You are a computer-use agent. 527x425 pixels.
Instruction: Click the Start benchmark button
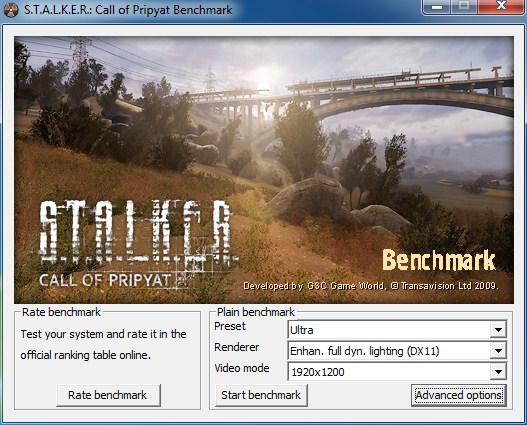click(x=261, y=395)
